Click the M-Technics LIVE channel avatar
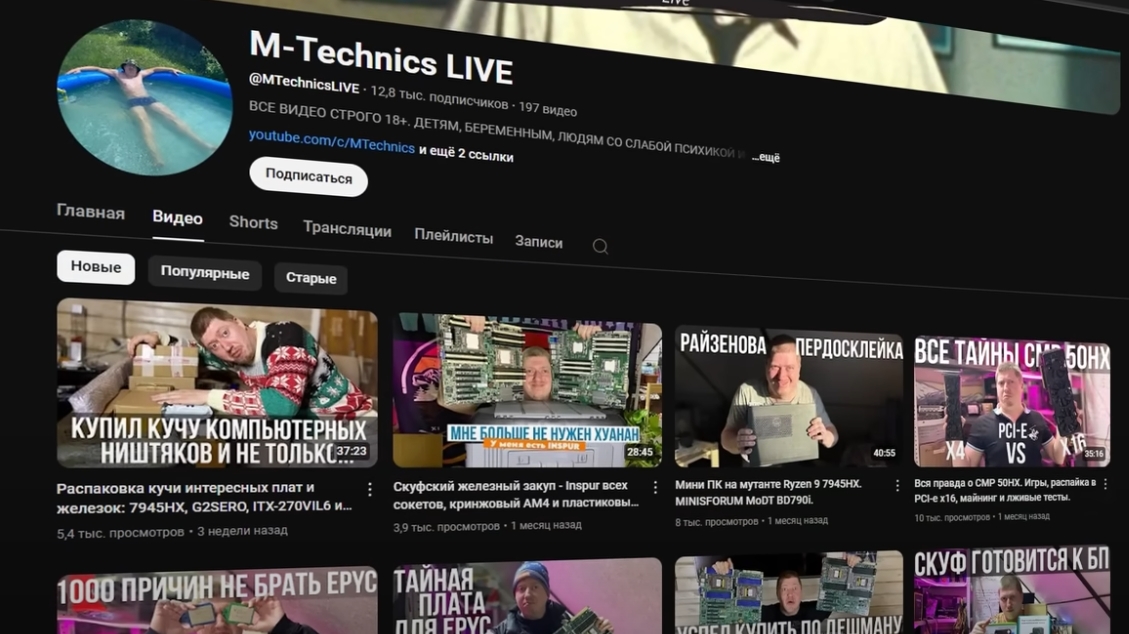 [145, 97]
